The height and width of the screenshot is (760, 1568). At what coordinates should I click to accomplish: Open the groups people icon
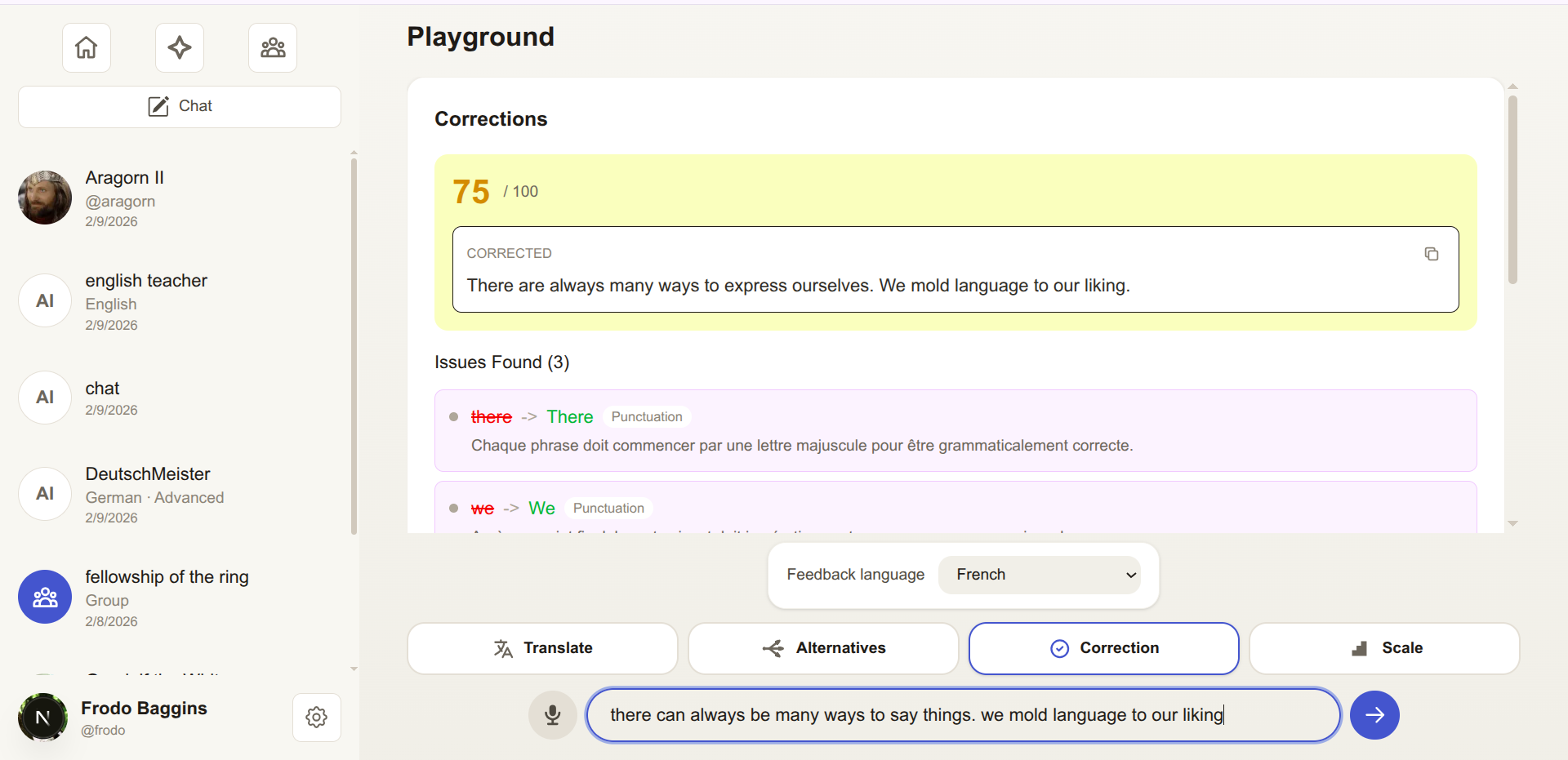coord(273,48)
